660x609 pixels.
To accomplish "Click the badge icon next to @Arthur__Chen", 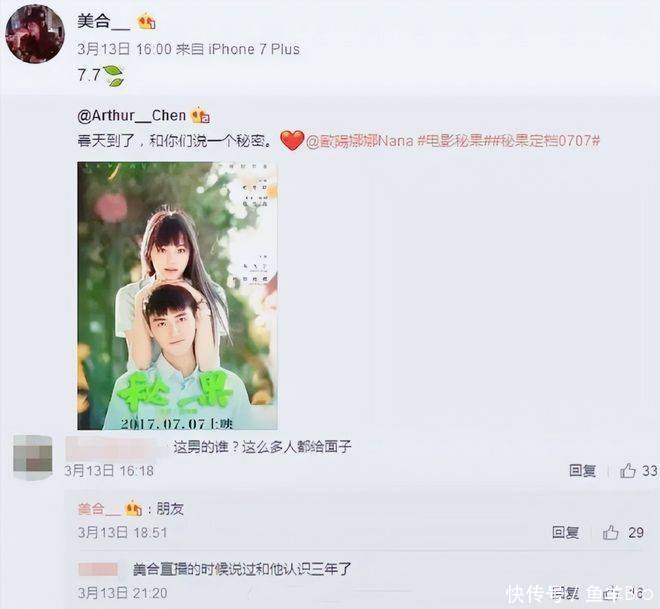I will (x=201, y=116).
